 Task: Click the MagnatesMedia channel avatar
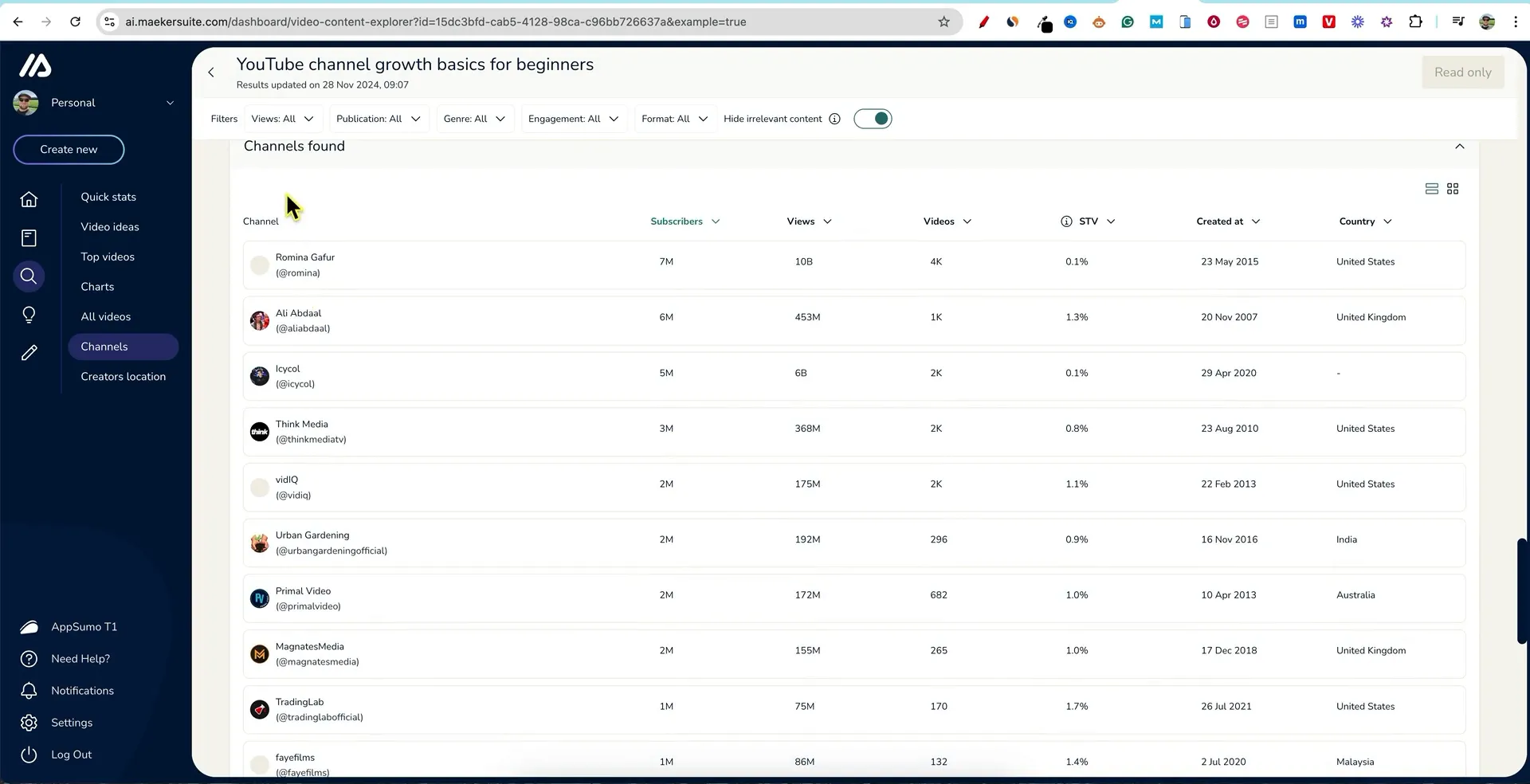(x=260, y=654)
